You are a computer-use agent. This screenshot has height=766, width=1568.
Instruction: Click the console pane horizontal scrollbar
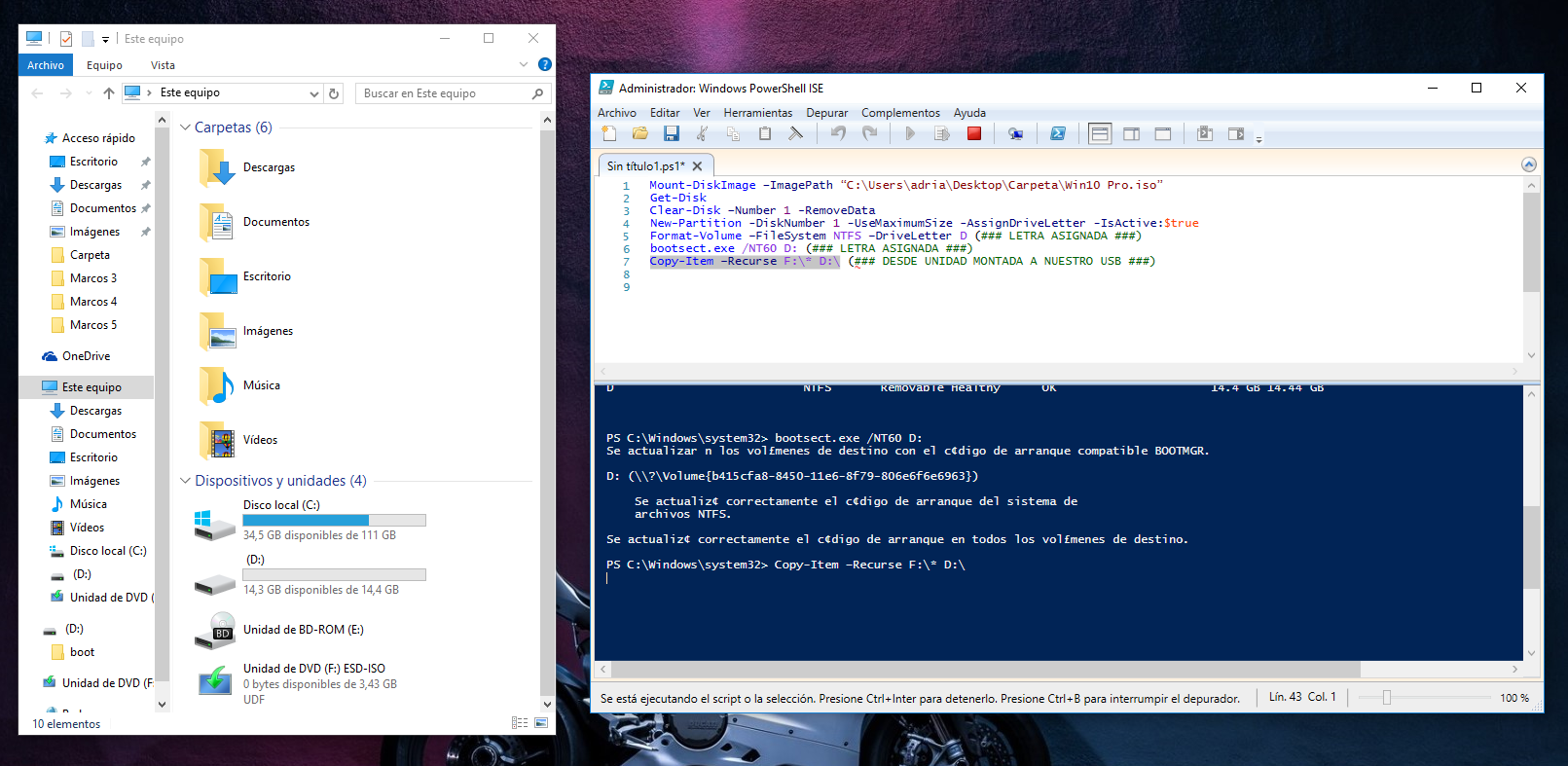click(985, 670)
